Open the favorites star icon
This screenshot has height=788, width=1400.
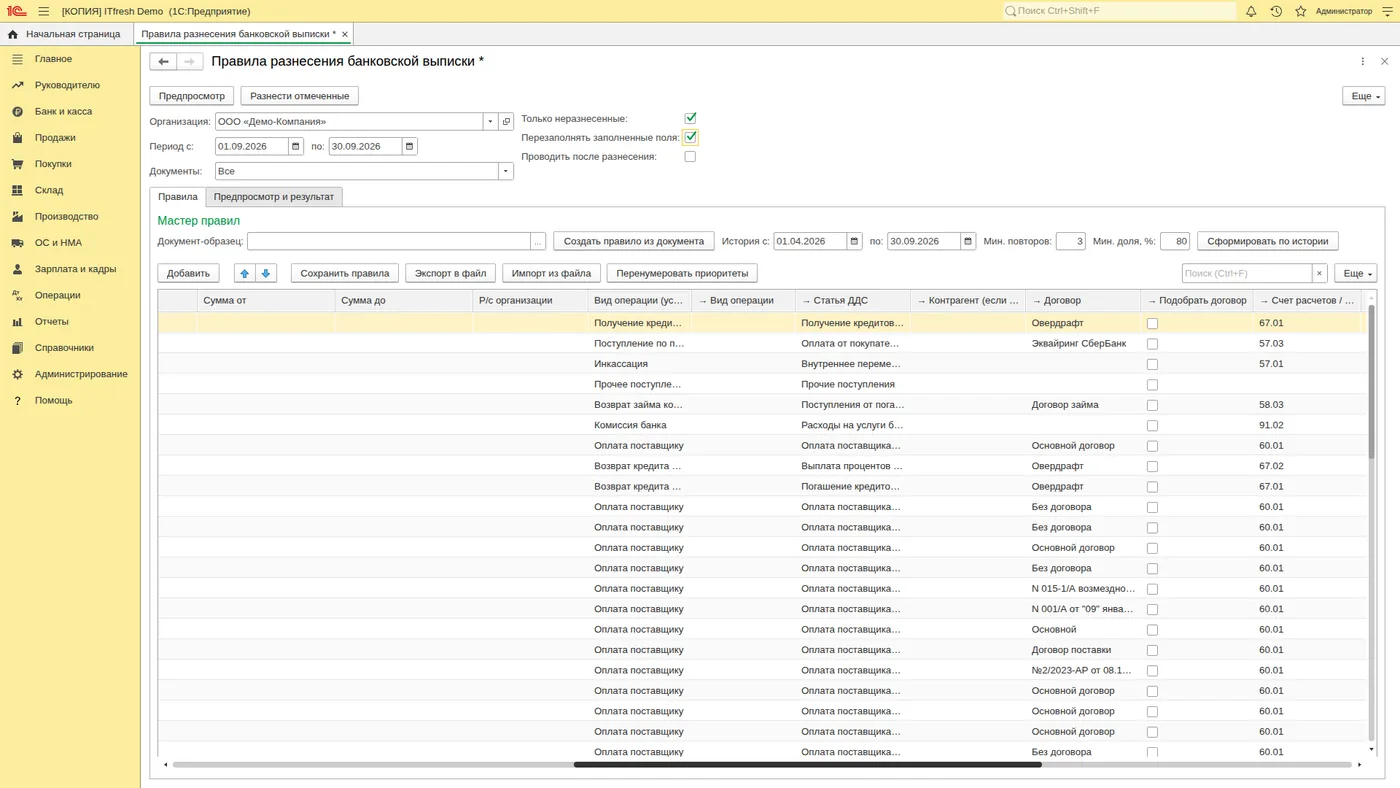[1301, 11]
